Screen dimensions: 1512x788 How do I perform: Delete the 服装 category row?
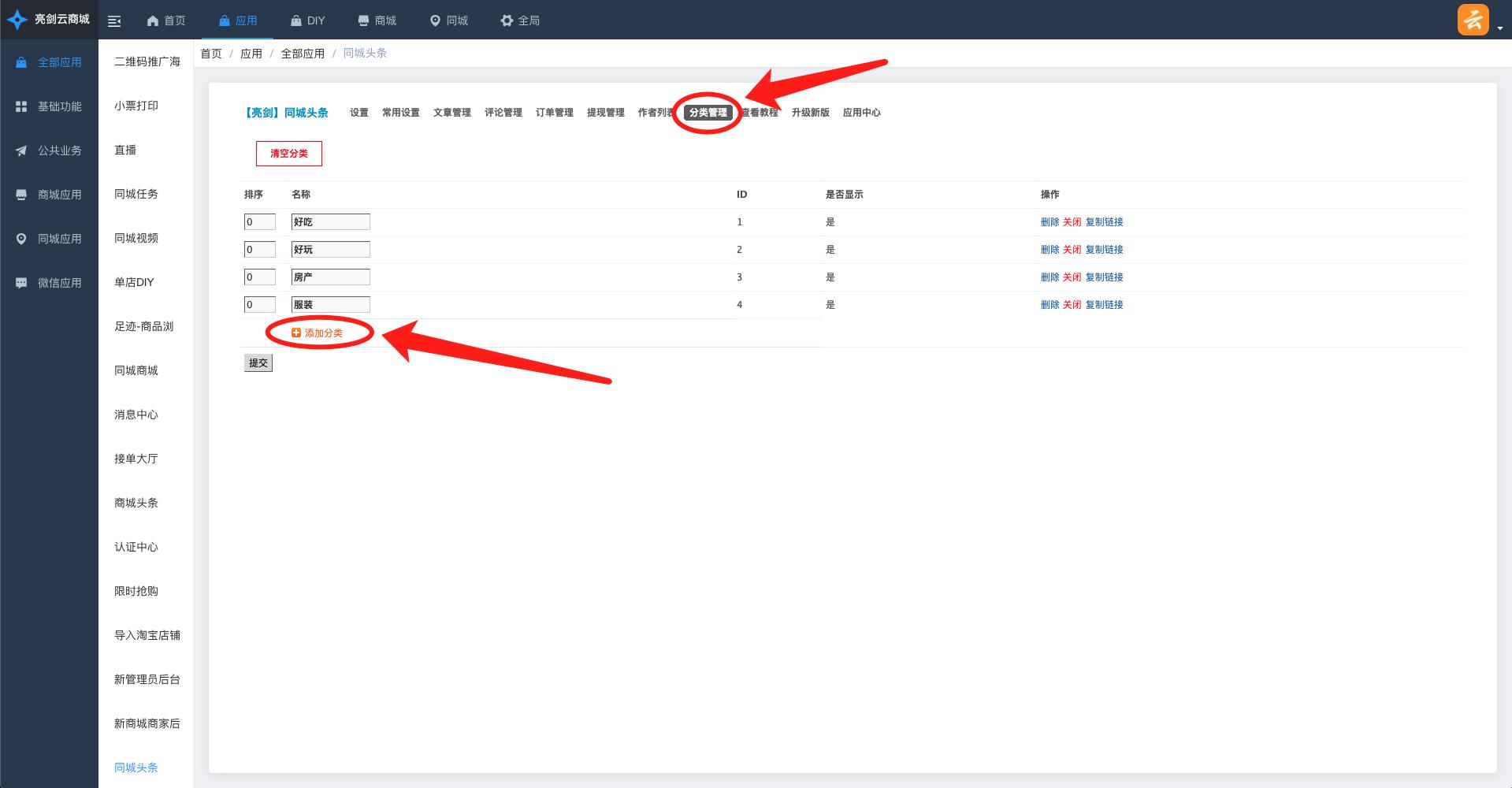1049,305
